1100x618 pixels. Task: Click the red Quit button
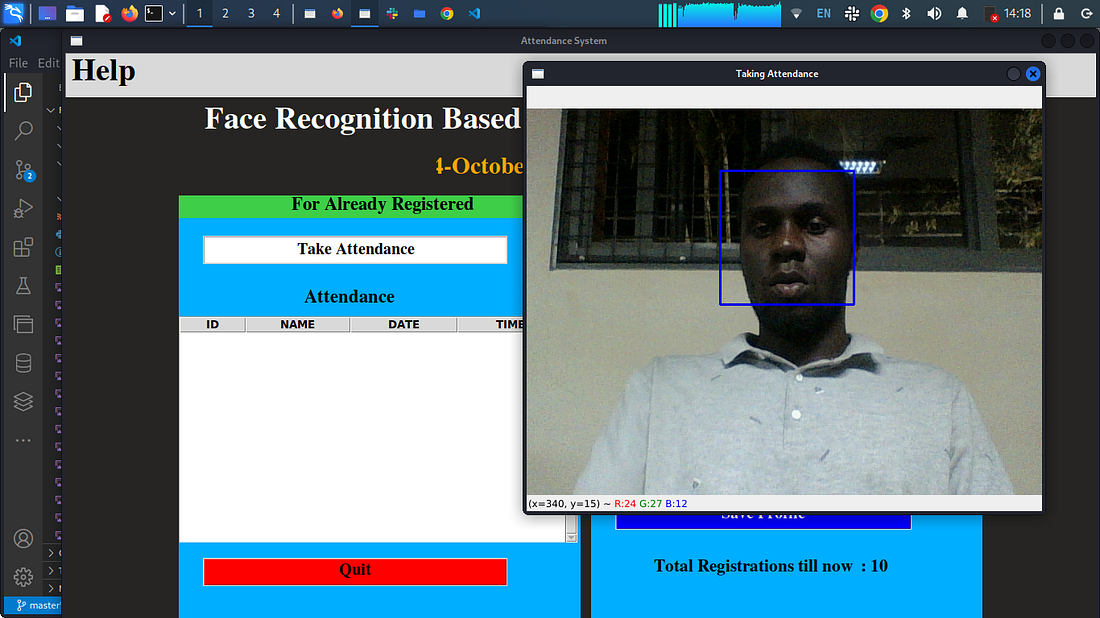(355, 571)
